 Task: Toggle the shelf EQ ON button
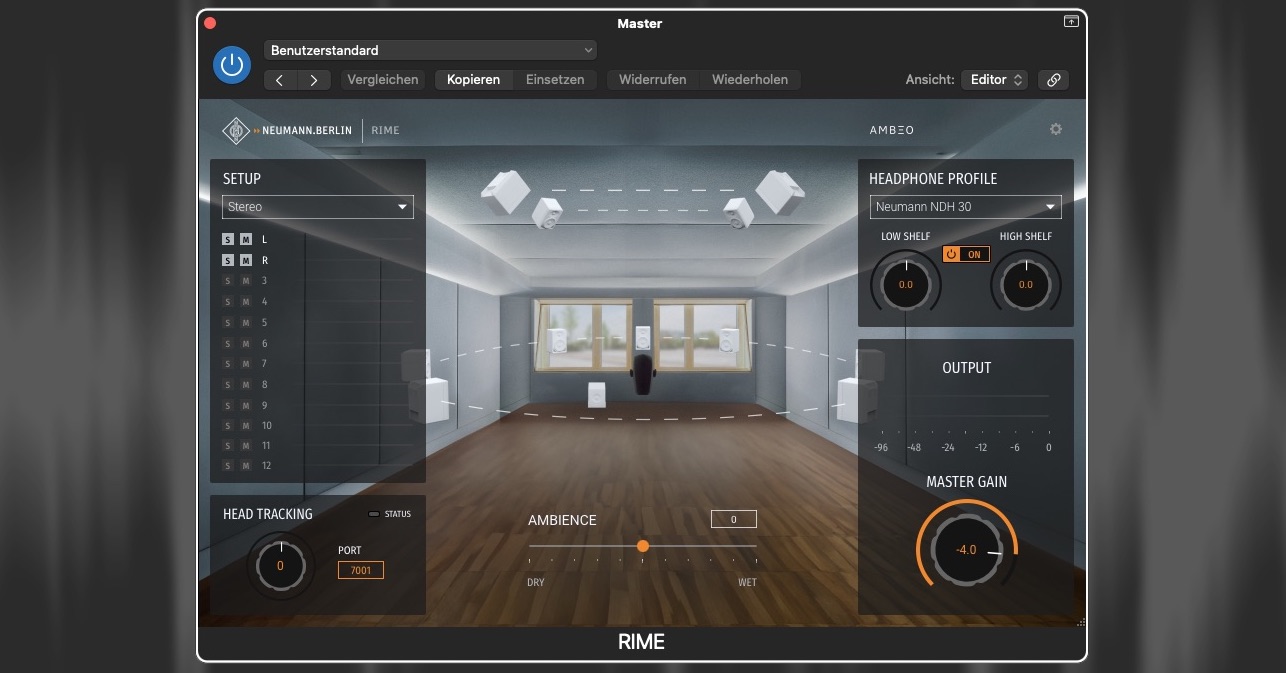point(966,254)
